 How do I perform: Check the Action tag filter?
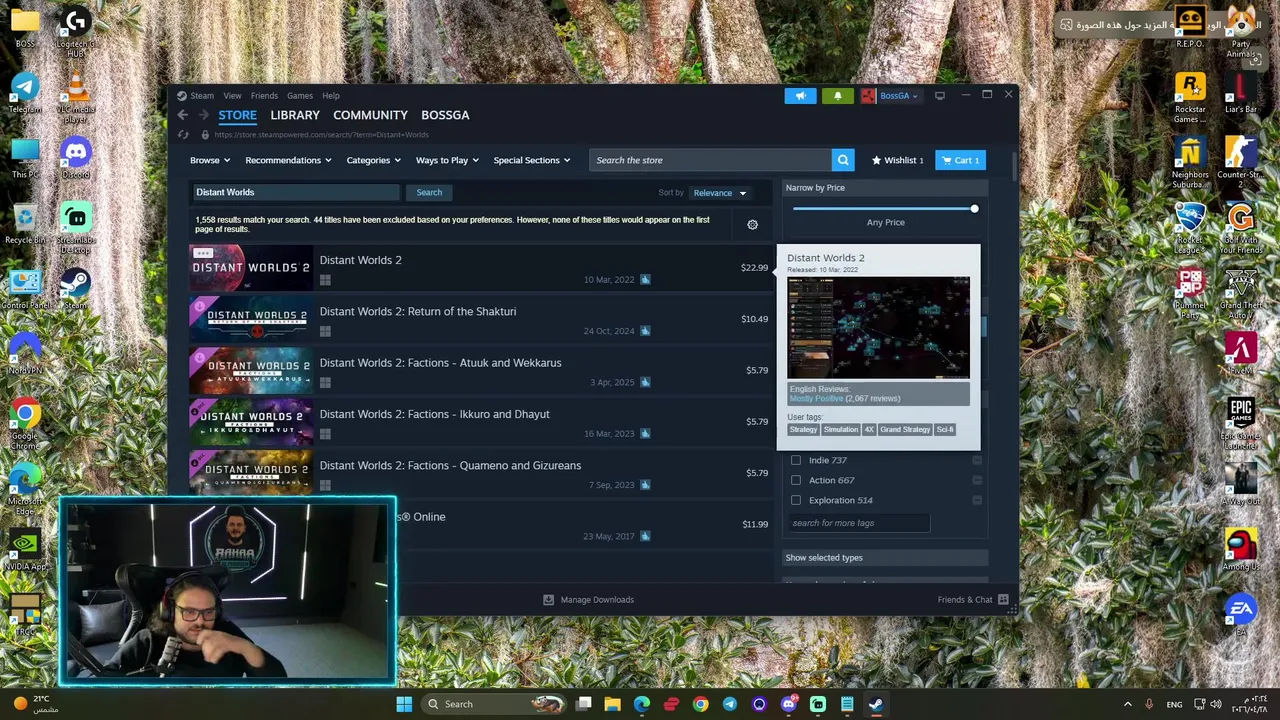pyautogui.click(x=796, y=480)
